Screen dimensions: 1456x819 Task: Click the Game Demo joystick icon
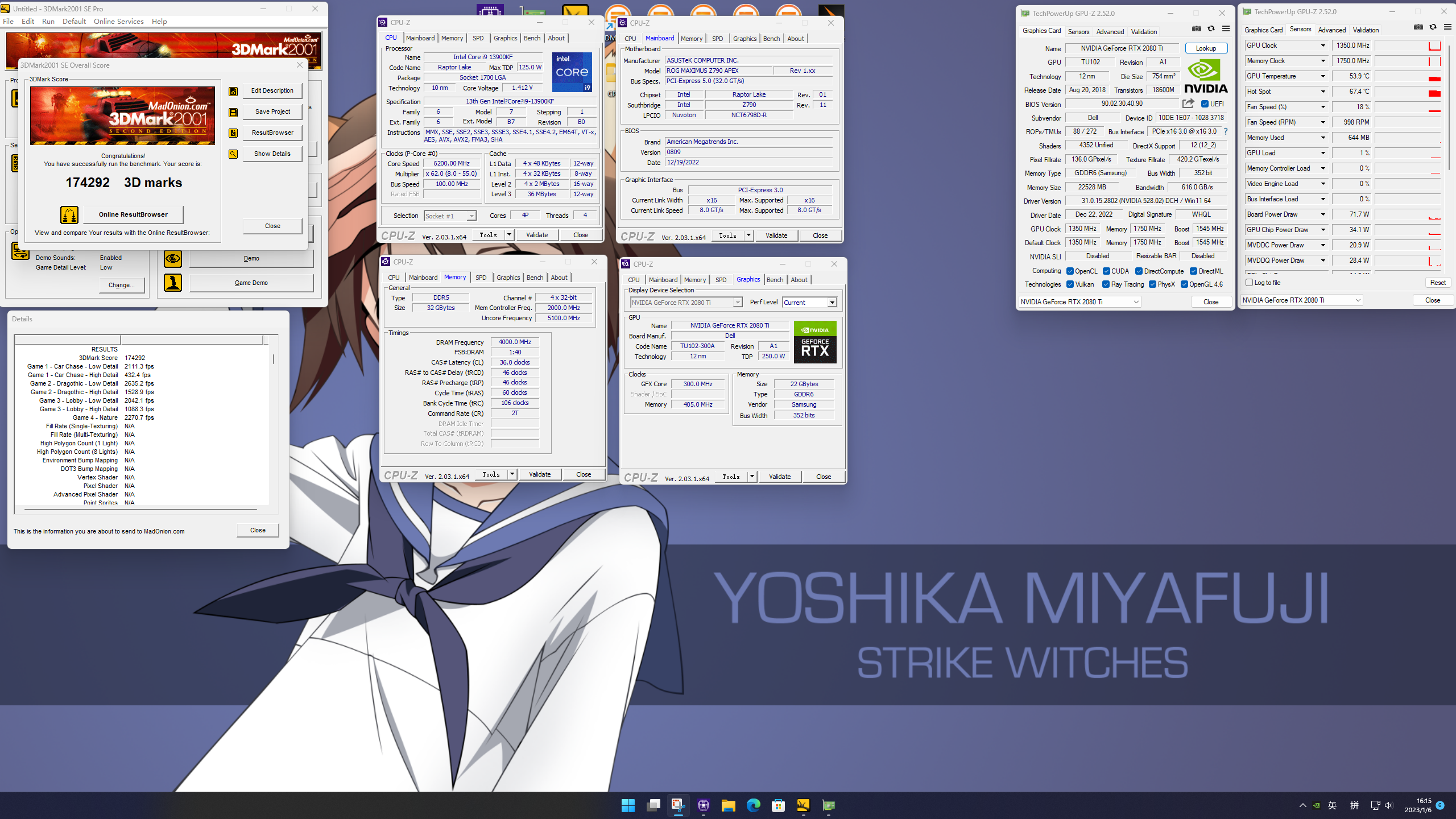(173, 283)
